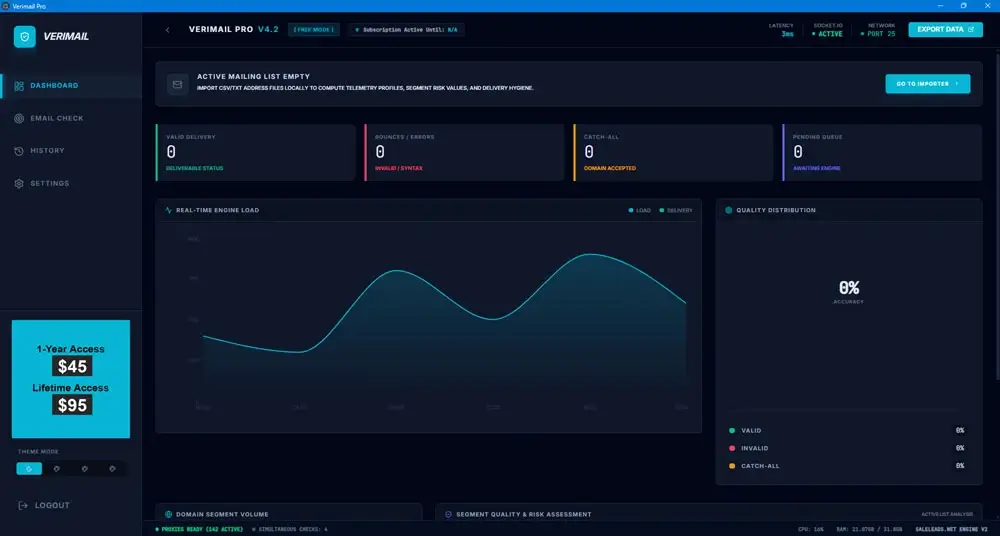
Task: Switch to the third theme mode option
Action: [84, 469]
